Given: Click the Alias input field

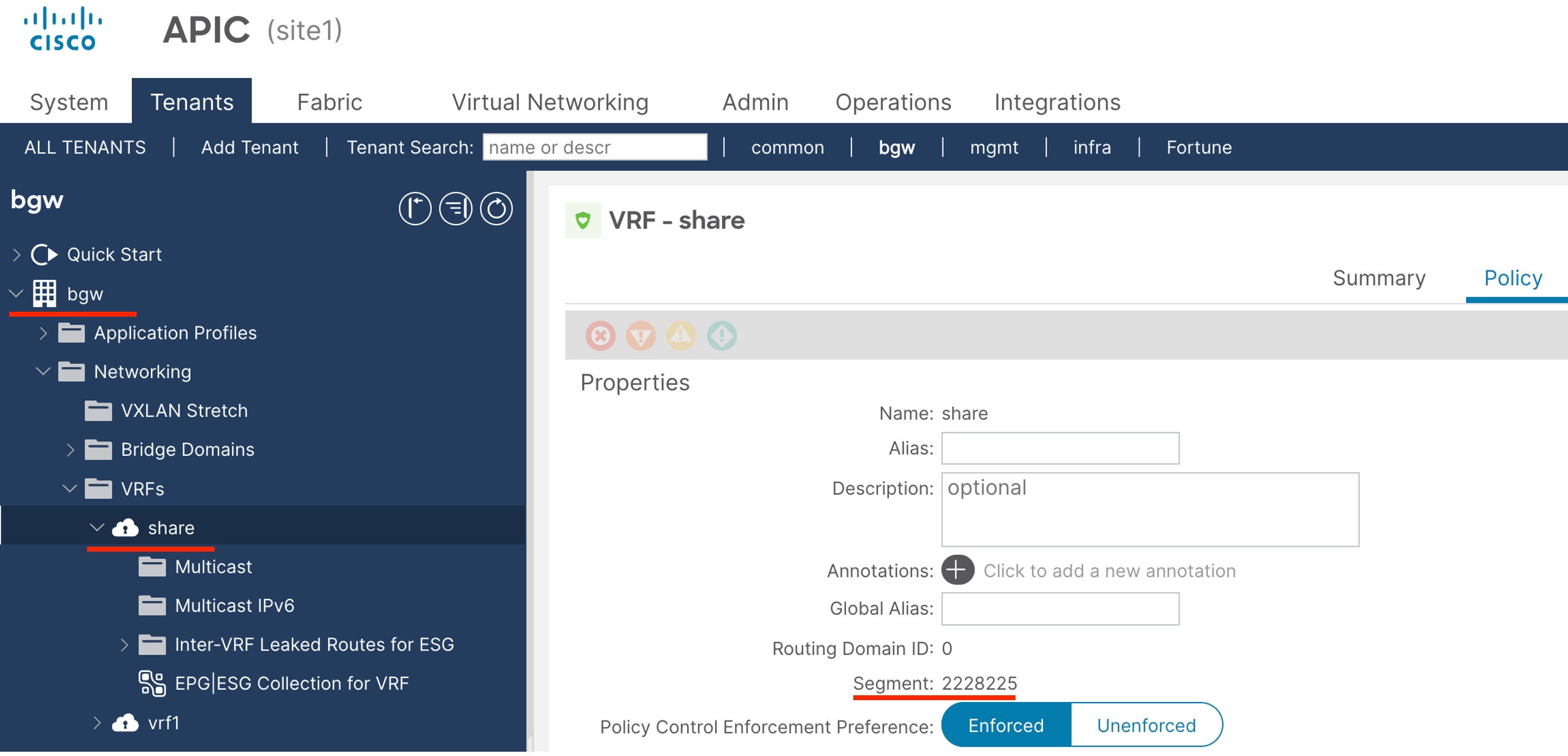Looking at the screenshot, I should coord(1060,448).
